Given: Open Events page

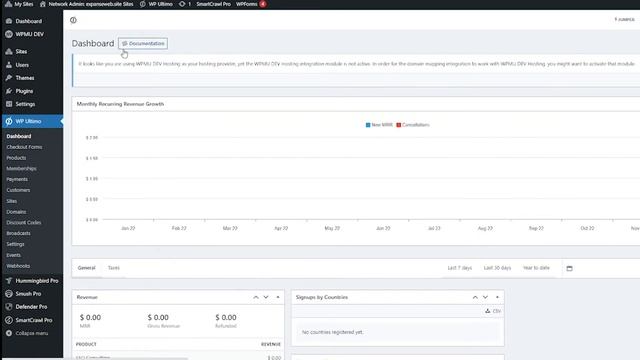Looking at the screenshot, I should 13,255.
